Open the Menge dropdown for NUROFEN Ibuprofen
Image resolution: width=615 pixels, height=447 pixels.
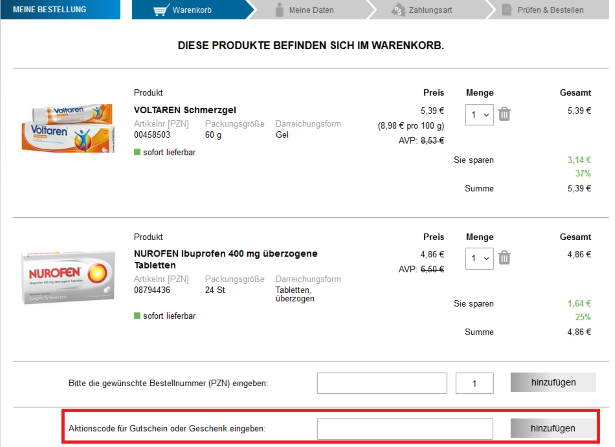tap(479, 258)
